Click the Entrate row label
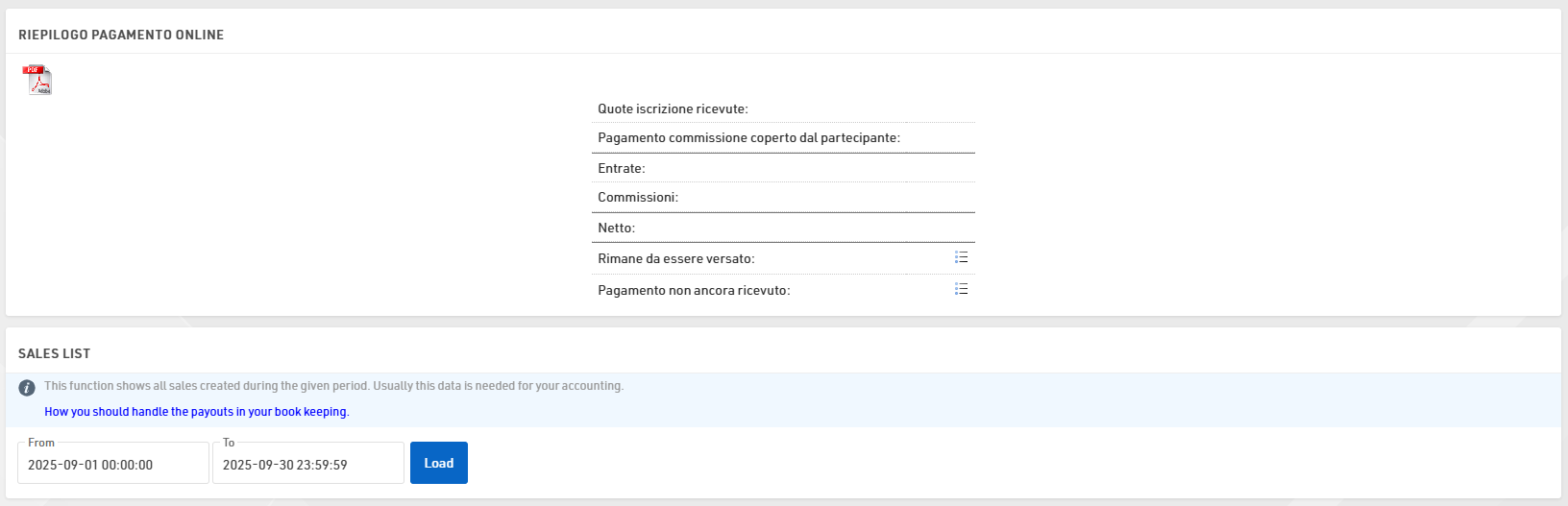Viewport: 1568px width, 506px height. 622,169
